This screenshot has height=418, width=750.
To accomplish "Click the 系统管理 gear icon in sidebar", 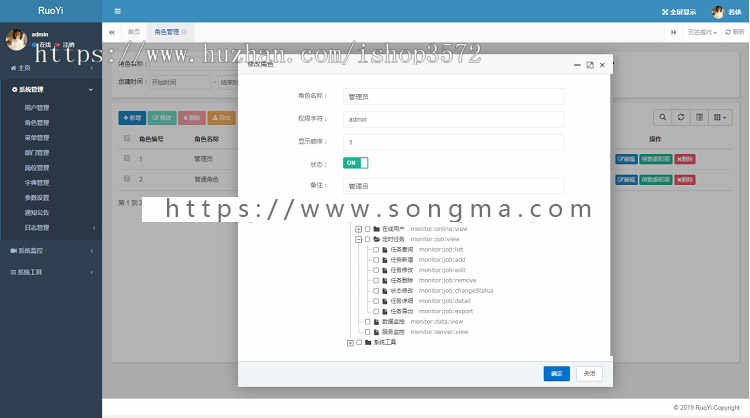I will coord(14,89).
